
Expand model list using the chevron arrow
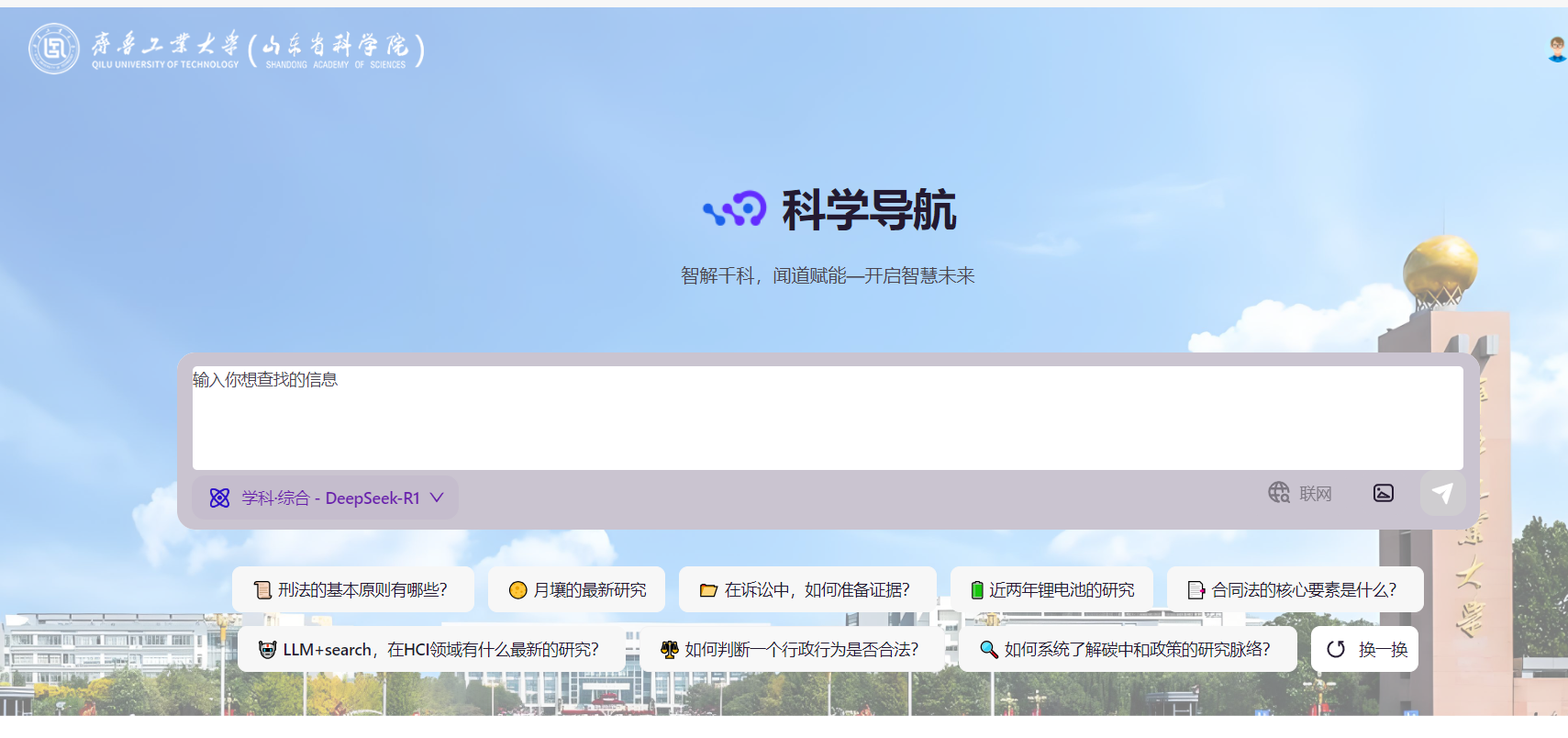coord(437,498)
